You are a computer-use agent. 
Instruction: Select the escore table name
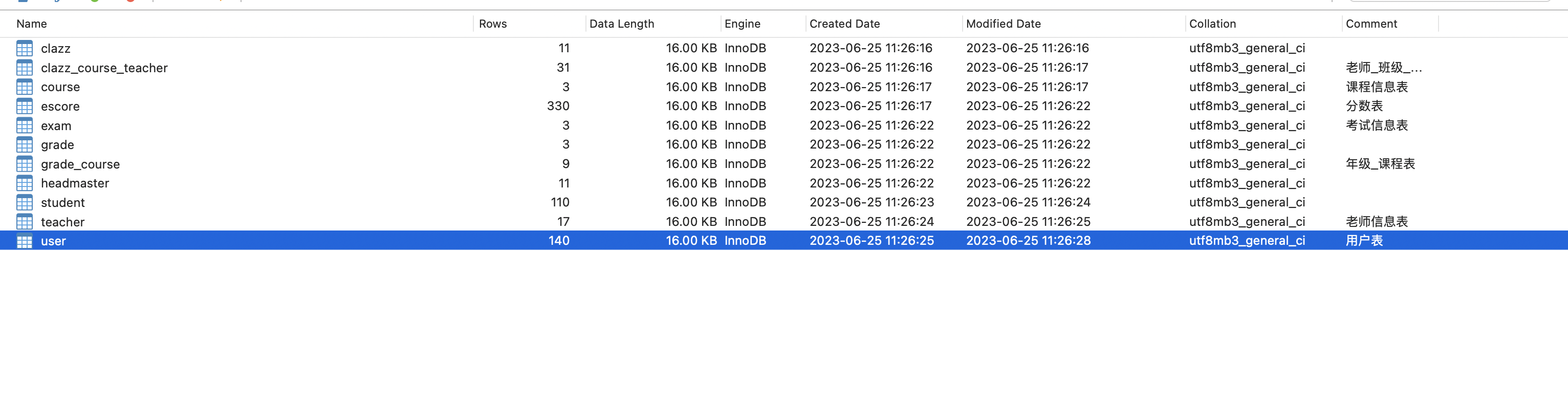tap(60, 107)
